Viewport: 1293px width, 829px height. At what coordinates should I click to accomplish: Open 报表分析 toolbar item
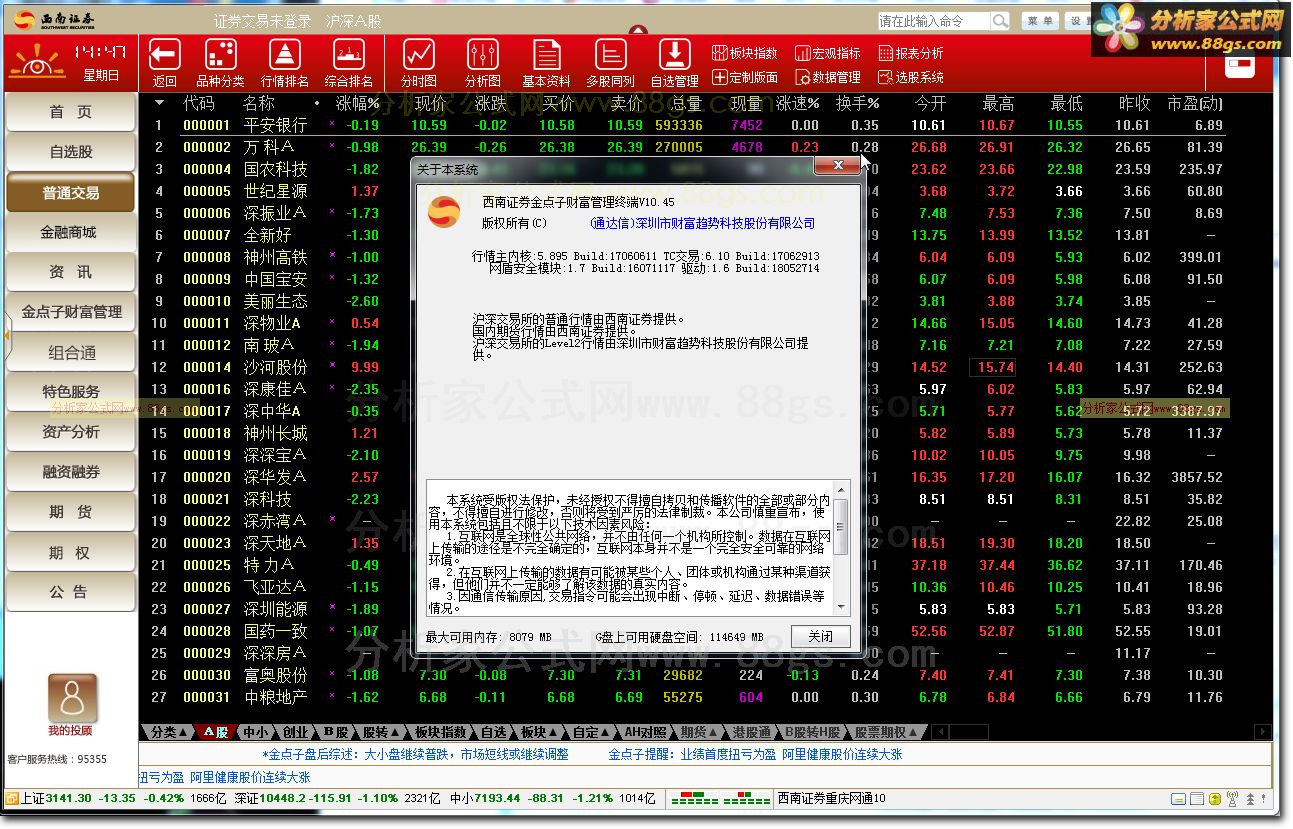pos(911,53)
